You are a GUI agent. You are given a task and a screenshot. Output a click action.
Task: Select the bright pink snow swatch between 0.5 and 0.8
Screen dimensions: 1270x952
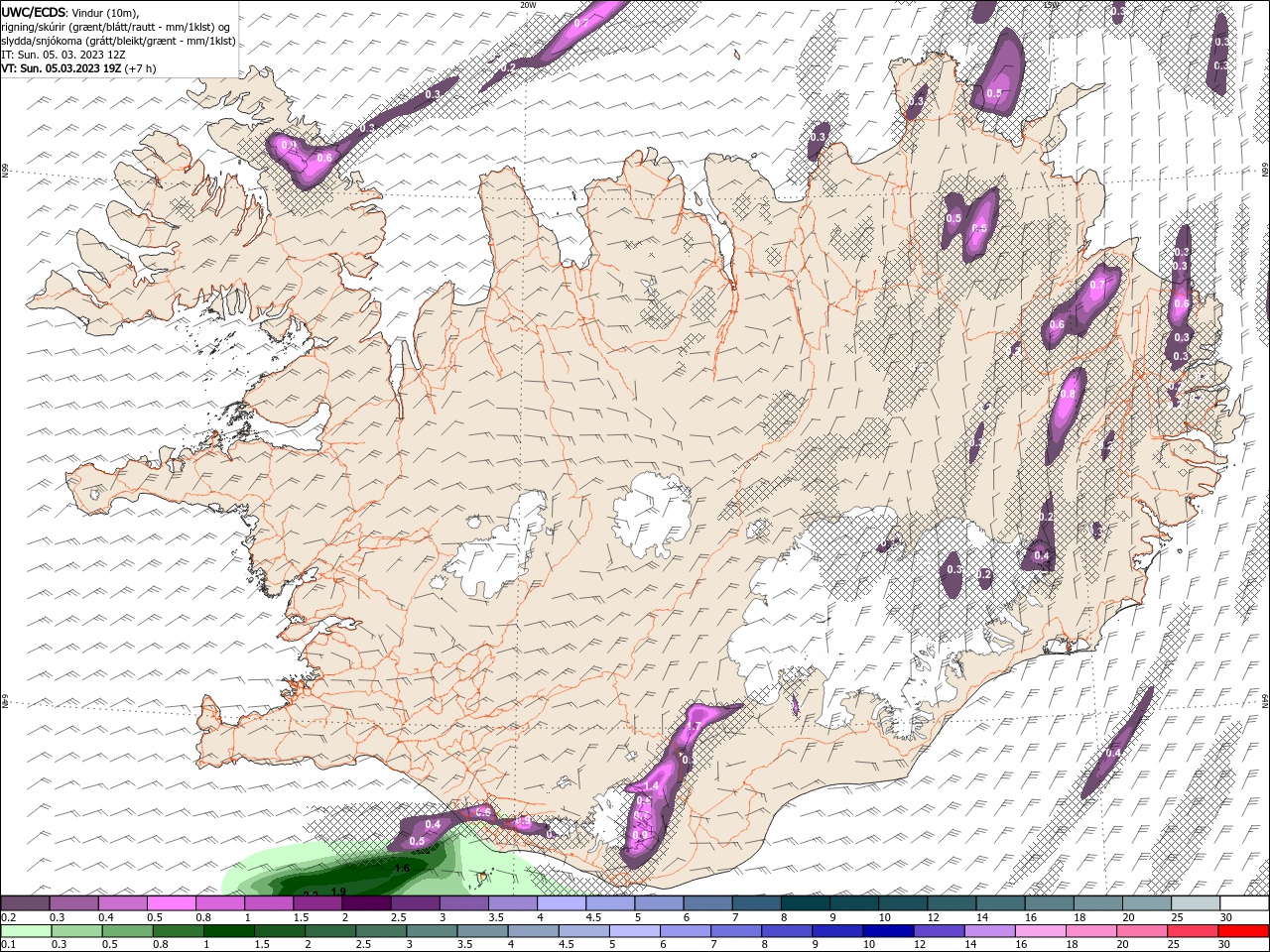tap(172, 902)
